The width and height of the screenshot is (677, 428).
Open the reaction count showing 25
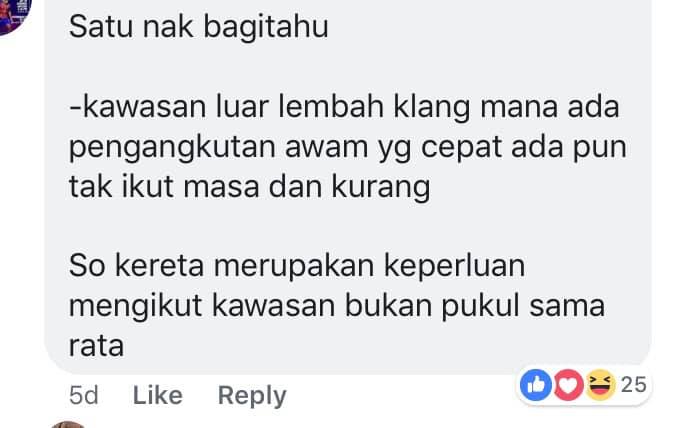coord(633,384)
